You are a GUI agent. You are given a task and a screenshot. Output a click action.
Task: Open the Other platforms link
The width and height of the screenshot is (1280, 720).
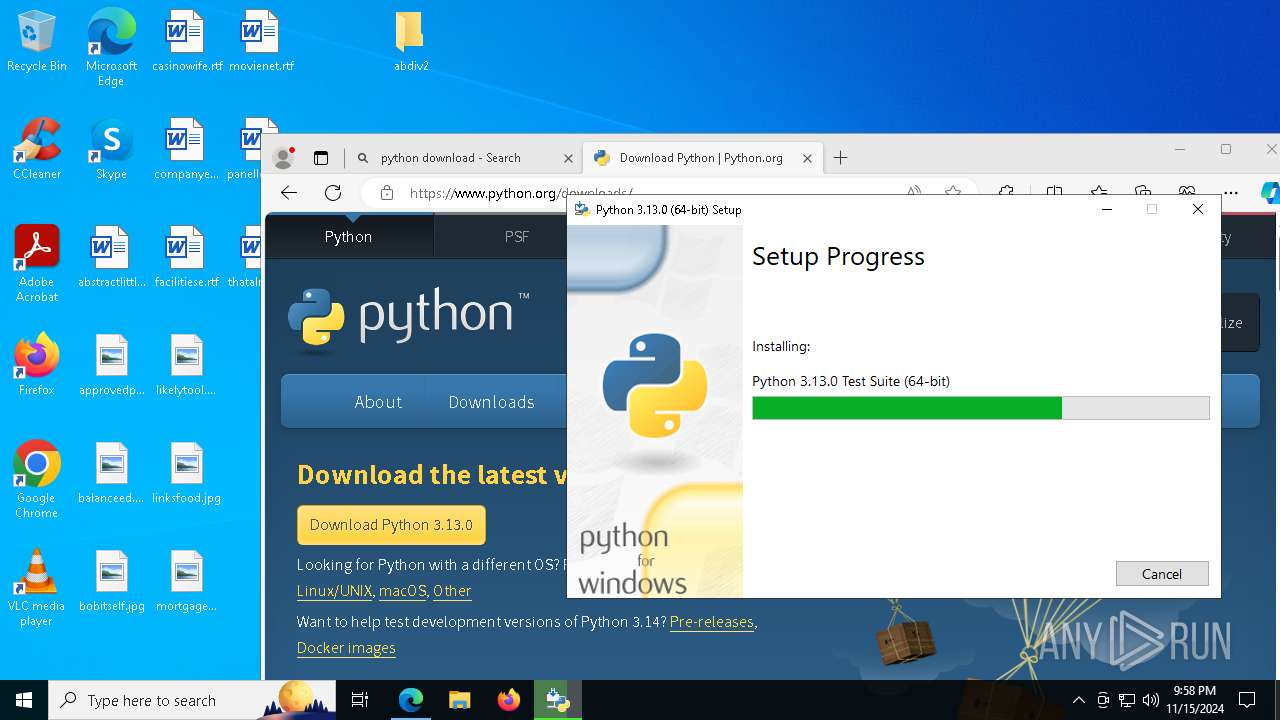pos(452,591)
